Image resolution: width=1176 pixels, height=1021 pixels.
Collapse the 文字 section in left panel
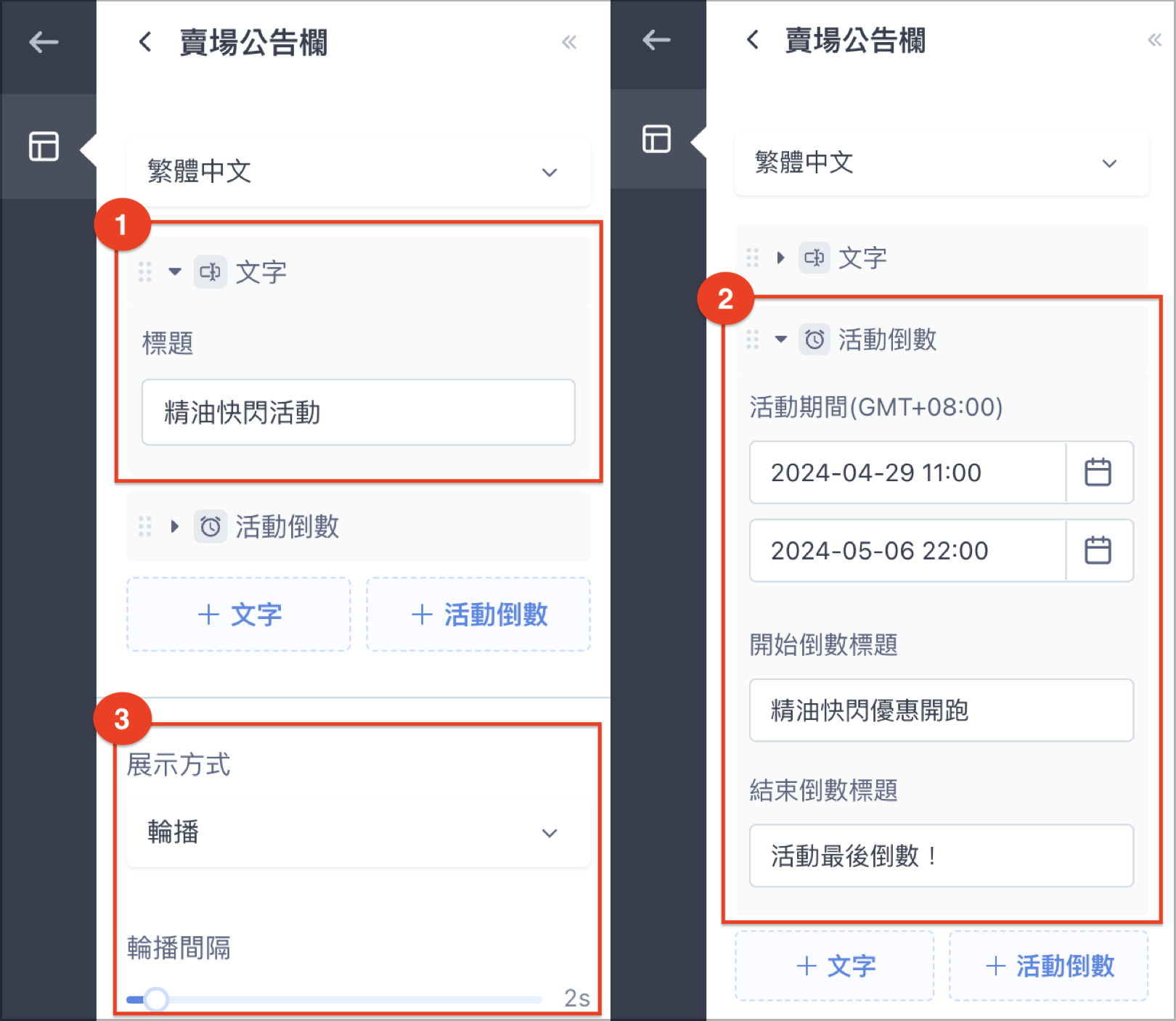tap(175, 272)
